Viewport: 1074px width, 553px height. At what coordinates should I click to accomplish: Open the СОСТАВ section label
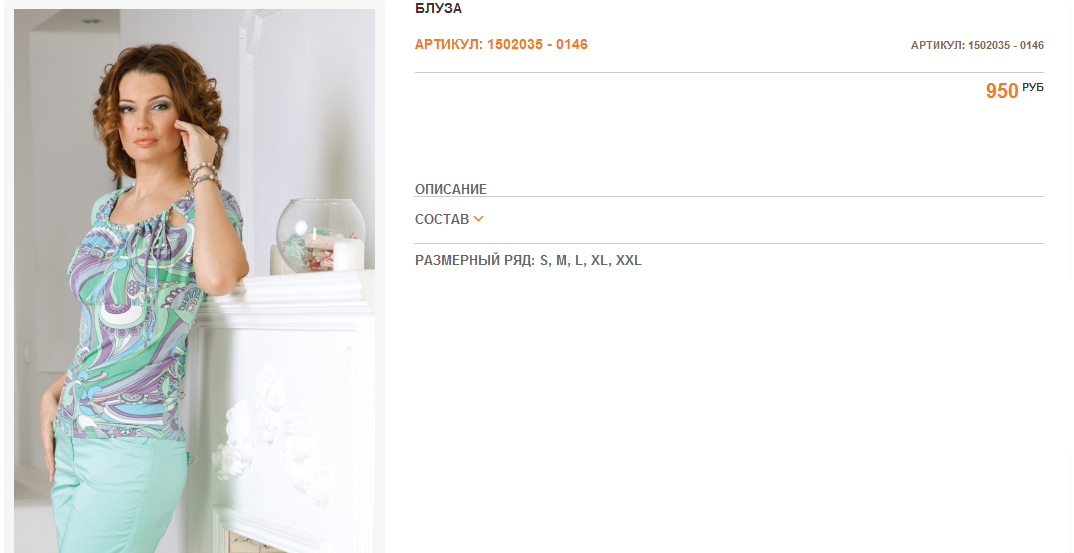(x=442, y=219)
